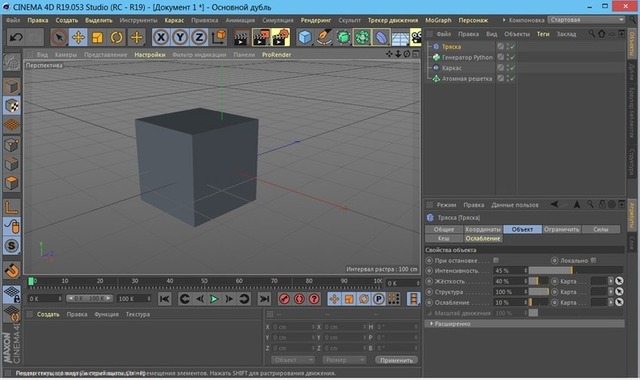Open the Объект coordinate dropdown
This screenshot has height=380, width=640.
[x=293, y=360]
